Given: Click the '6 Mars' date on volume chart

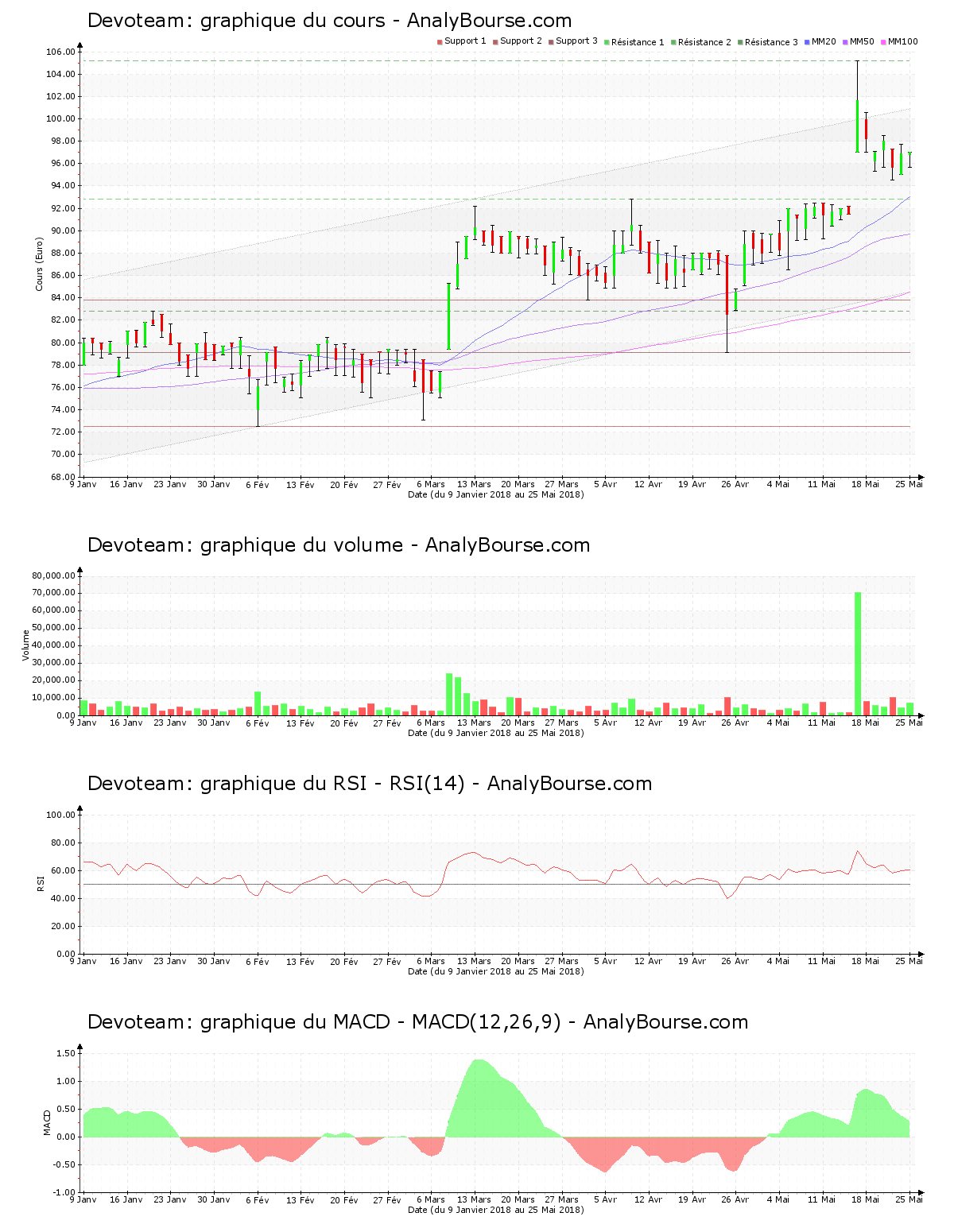Looking at the screenshot, I should (x=431, y=723).
